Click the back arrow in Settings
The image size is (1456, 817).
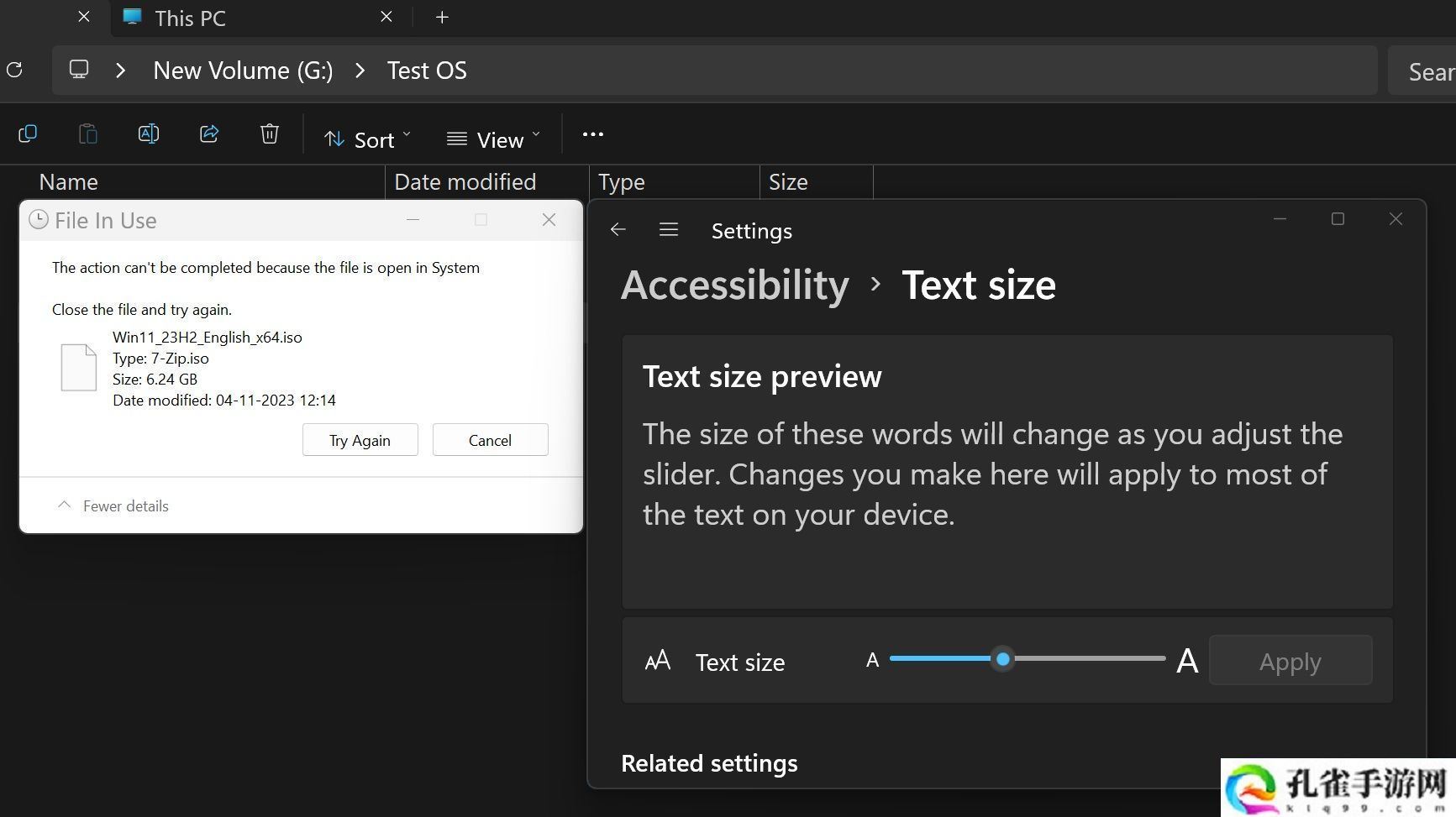click(x=618, y=229)
